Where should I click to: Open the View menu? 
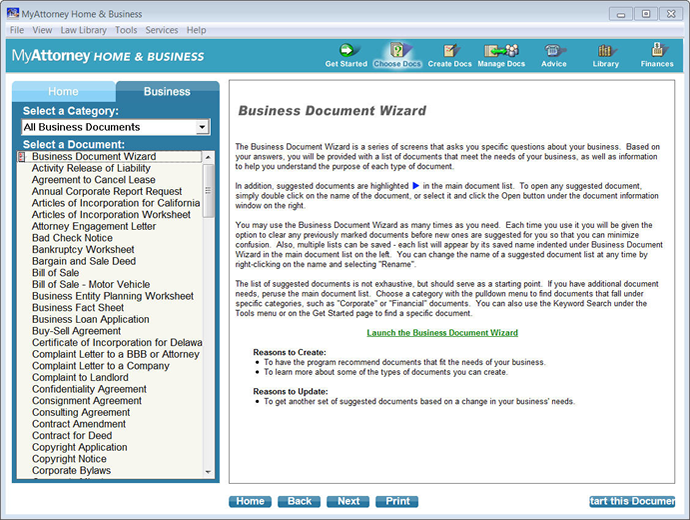42,30
